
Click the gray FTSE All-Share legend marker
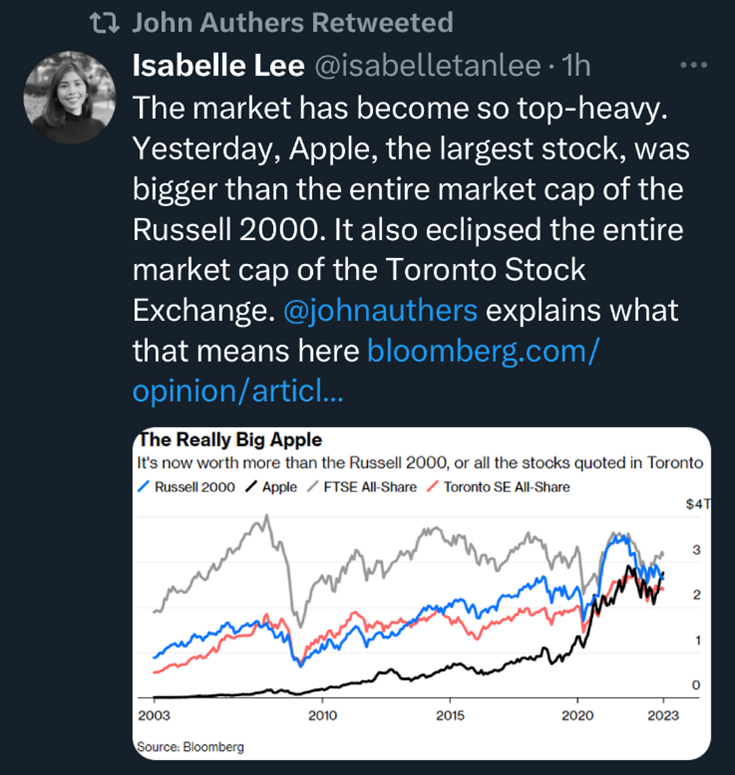[x=314, y=487]
